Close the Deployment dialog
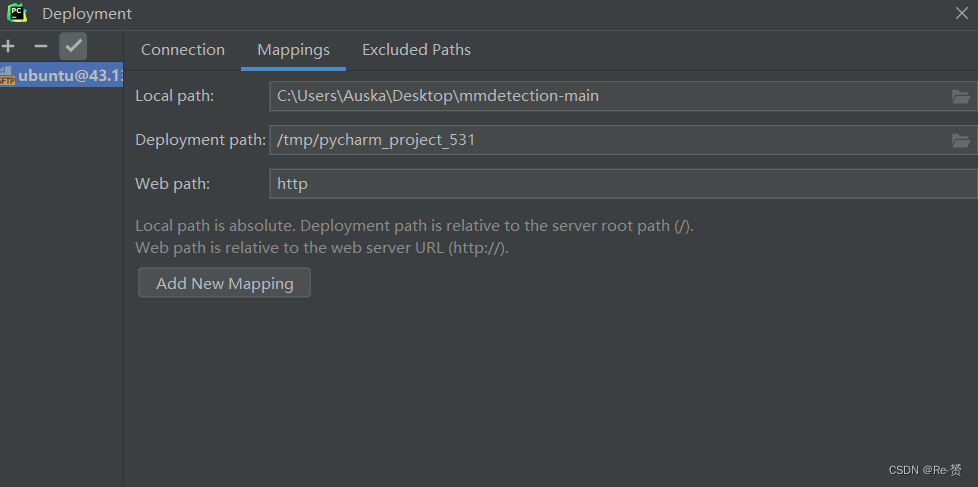Viewport: 978px width, 487px height. (x=962, y=13)
